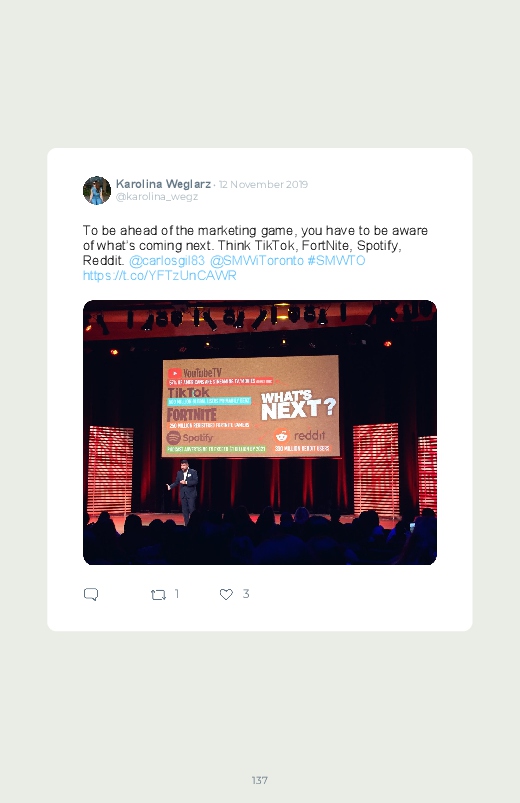Open the @SMWiToronto mention link
Image resolution: width=520 pixels, height=803 pixels.
click(x=257, y=261)
